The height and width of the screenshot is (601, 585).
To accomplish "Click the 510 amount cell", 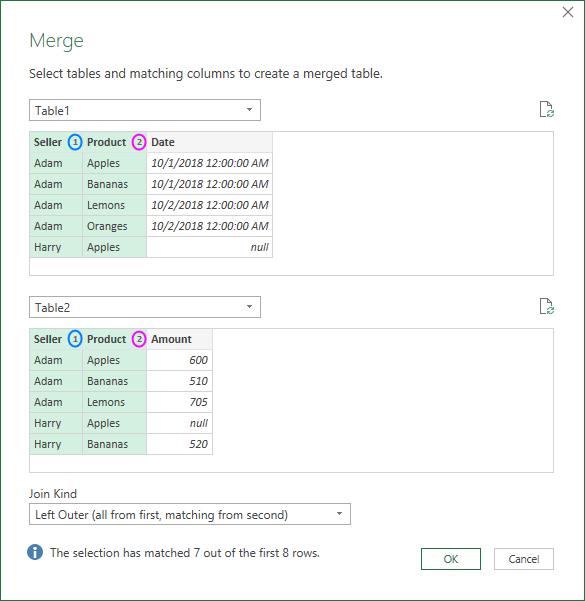I will [179, 381].
